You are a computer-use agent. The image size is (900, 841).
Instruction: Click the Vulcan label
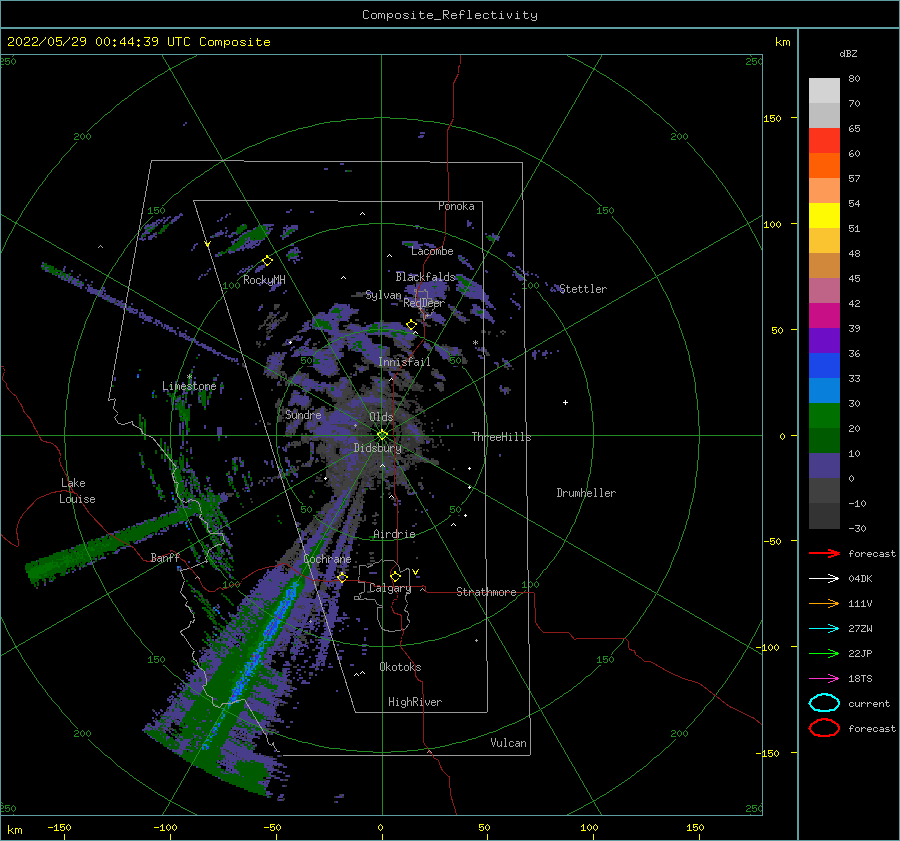[x=508, y=743]
